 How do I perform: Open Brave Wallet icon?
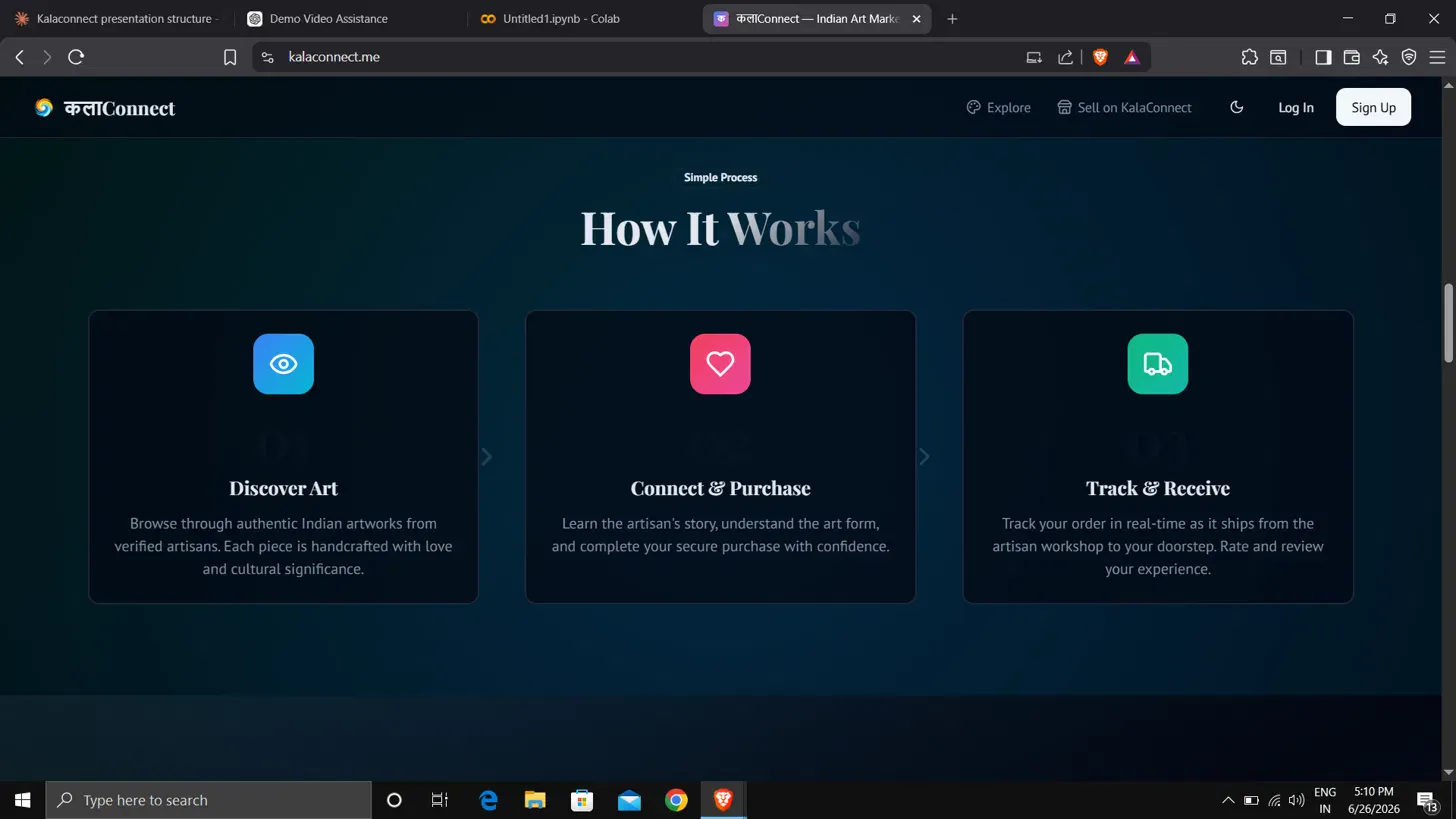coord(1352,57)
